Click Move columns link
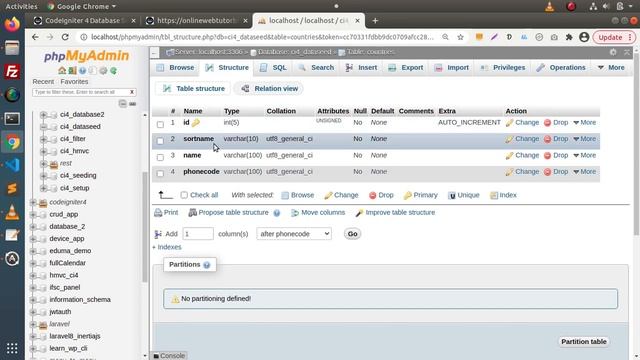Screen dimensions: 640x360 (318, 213)
